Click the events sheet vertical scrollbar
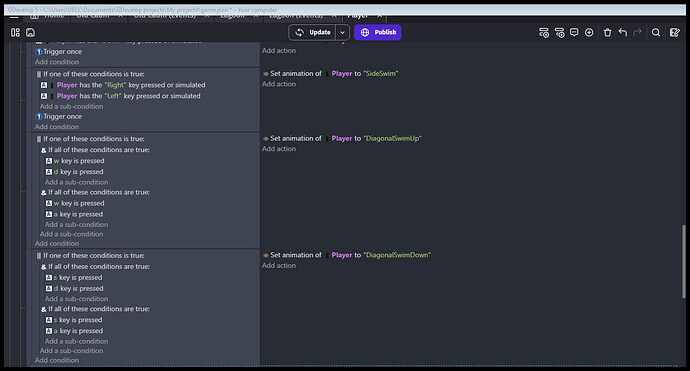 click(683, 261)
